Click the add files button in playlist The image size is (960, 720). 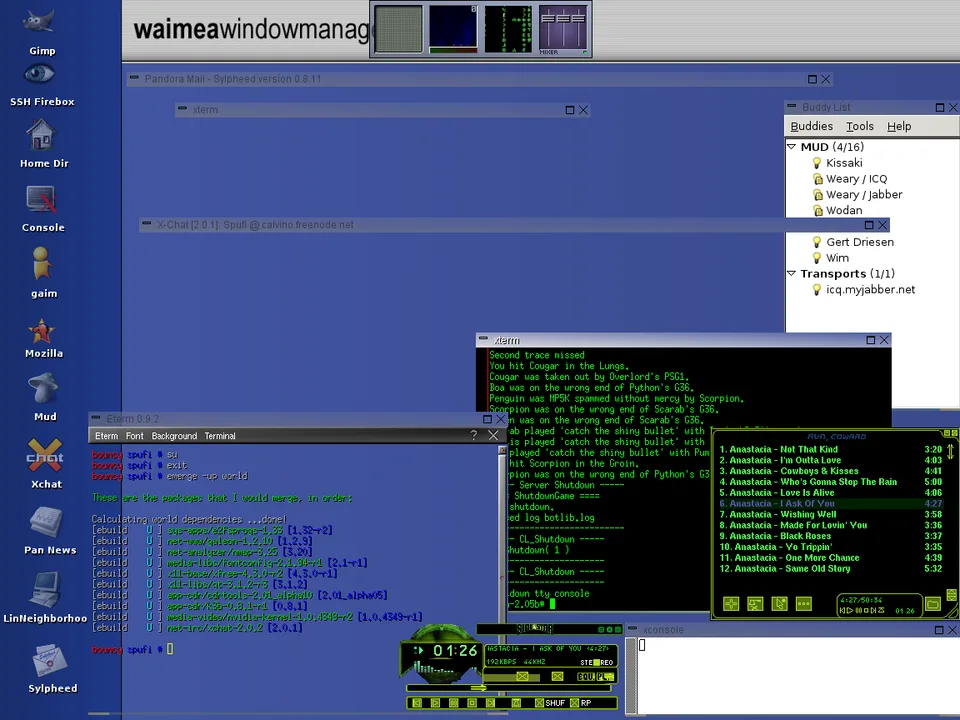[731, 604]
